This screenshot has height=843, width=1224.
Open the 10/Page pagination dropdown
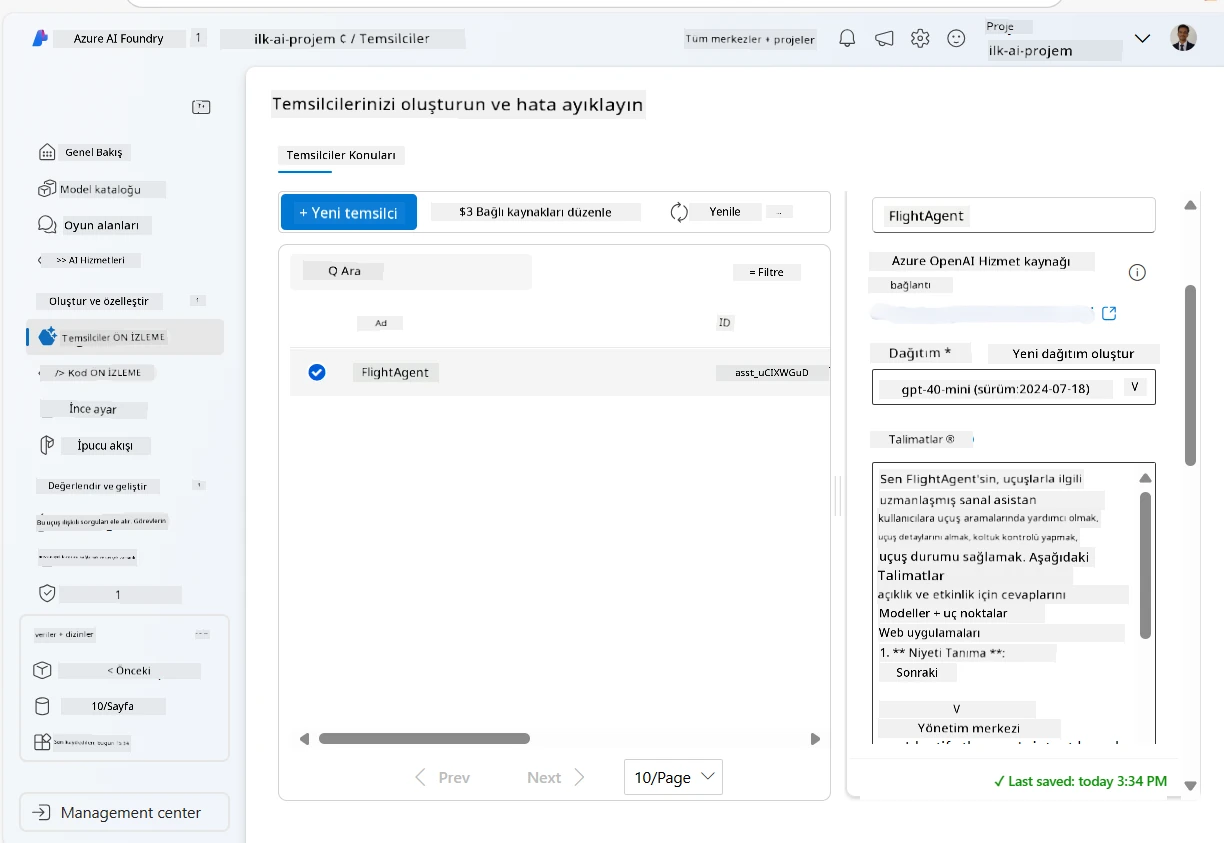point(673,777)
